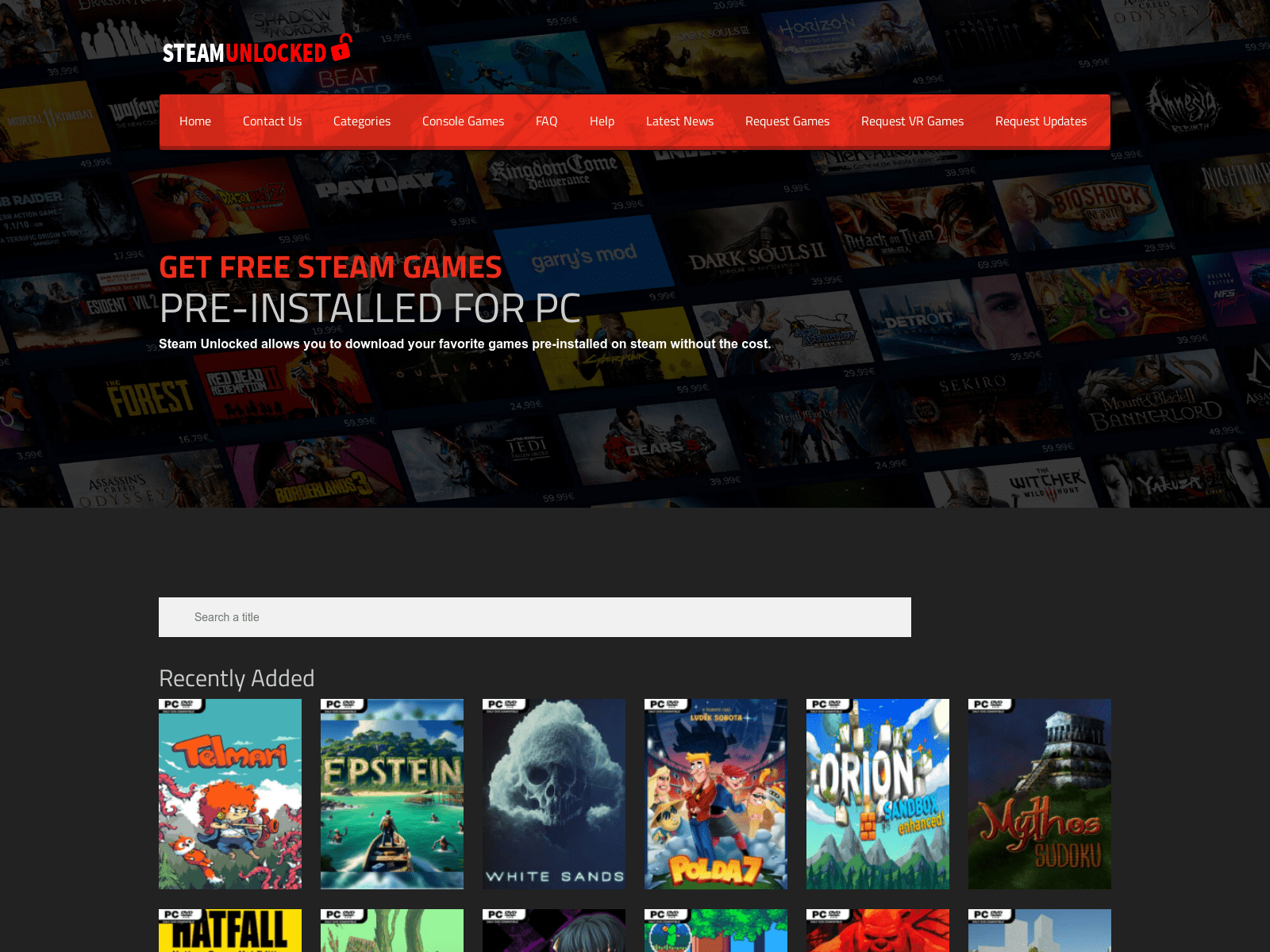
Task: Open the green vine cover in second row
Action: (x=392, y=931)
